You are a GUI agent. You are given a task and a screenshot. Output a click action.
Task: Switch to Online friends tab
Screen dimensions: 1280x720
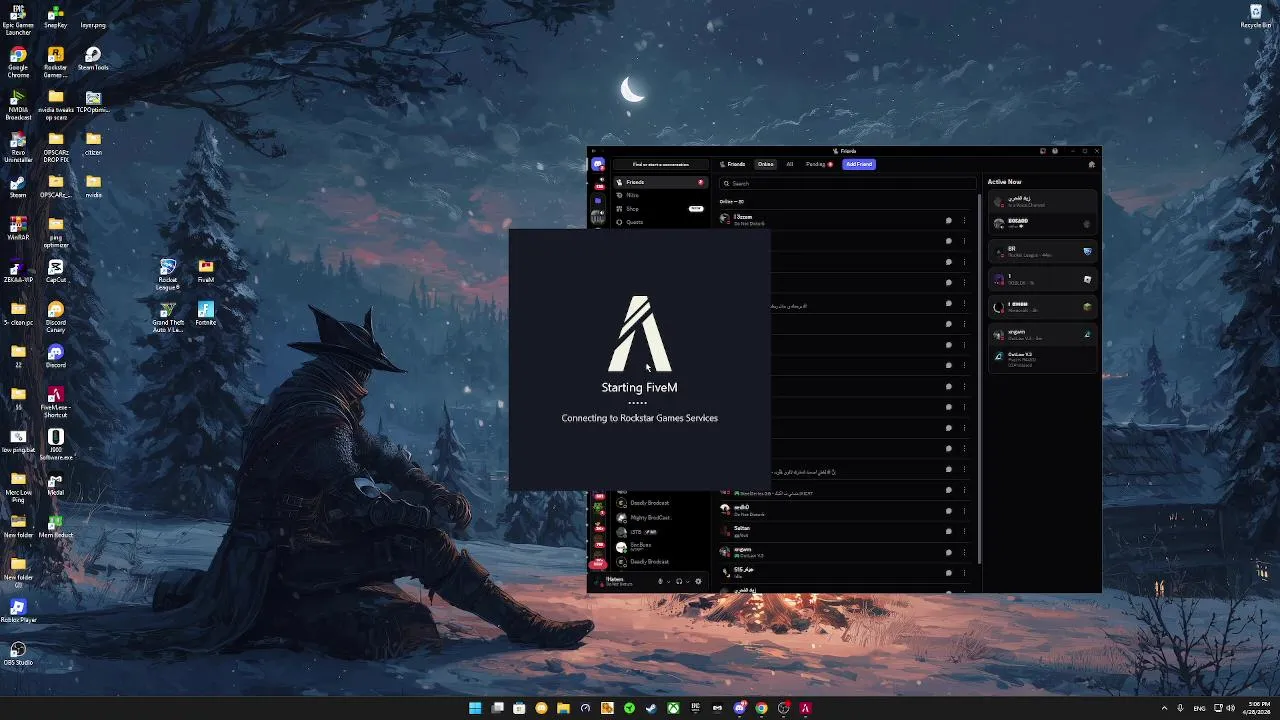(x=765, y=164)
